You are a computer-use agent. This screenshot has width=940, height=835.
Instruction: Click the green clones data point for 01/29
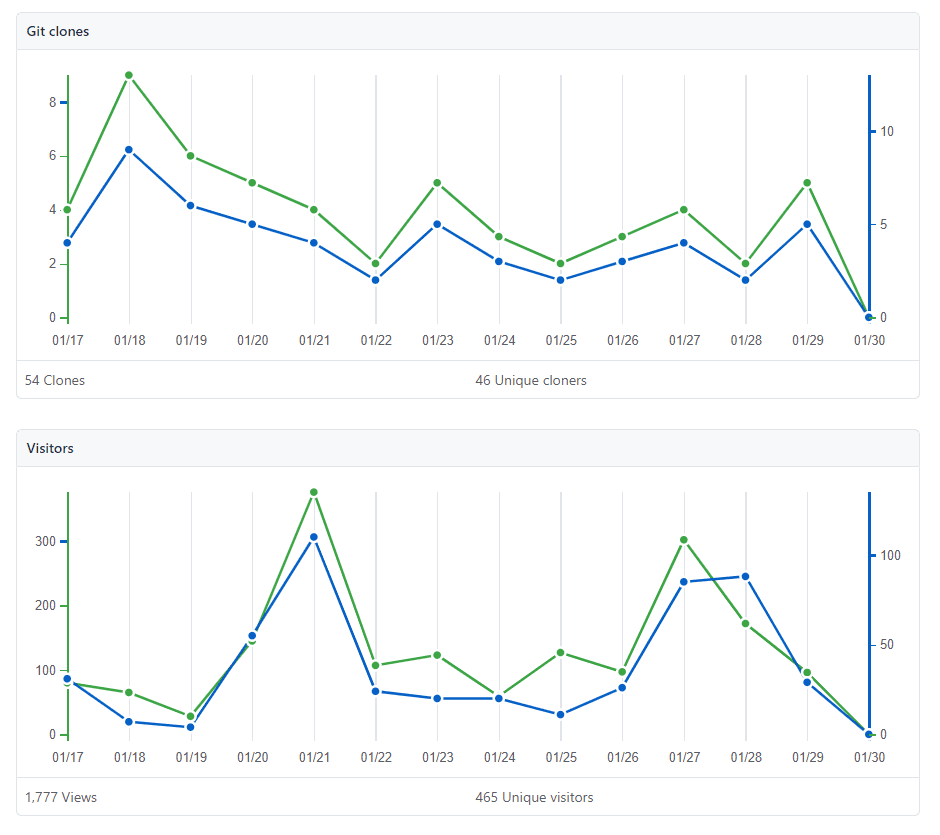click(x=808, y=183)
